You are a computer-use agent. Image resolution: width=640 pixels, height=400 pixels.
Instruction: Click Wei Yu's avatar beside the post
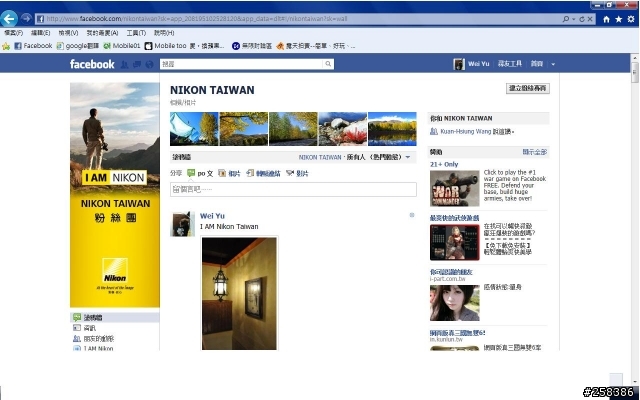(x=182, y=224)
